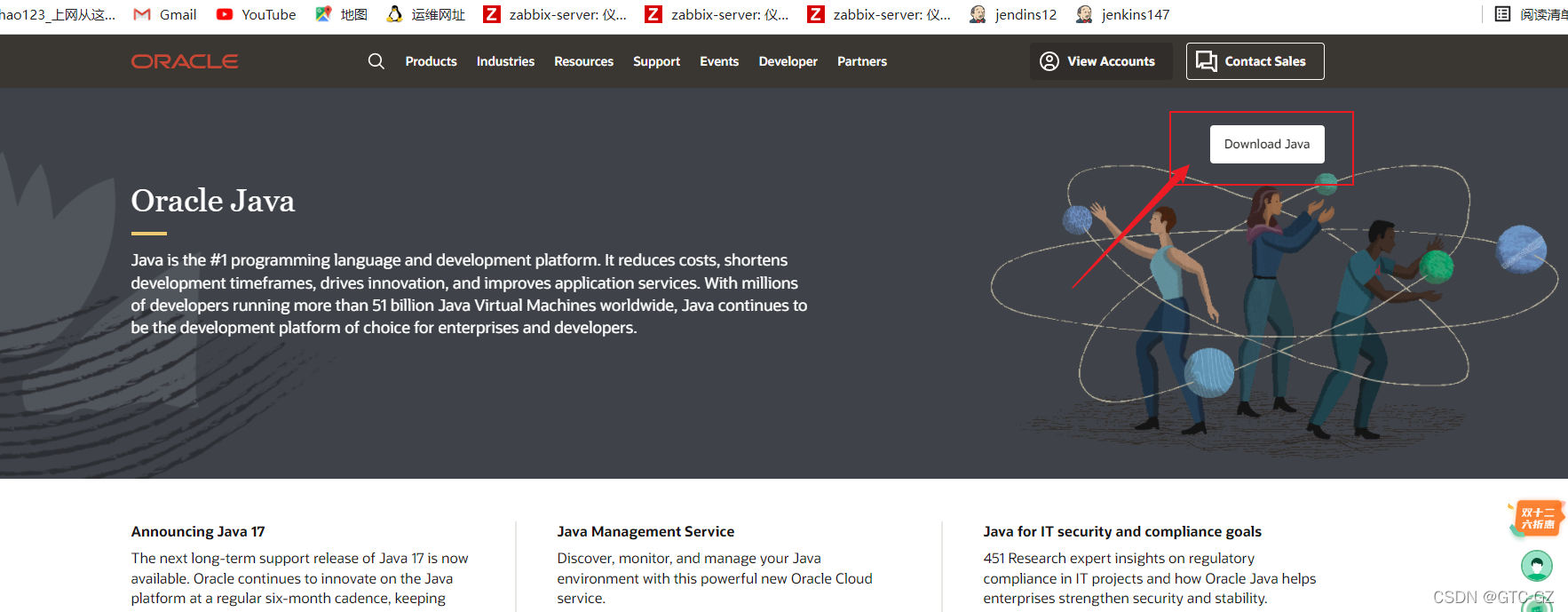Image resolution: width=1568 pixels, height=612 pixels.
Task: Open the Announcing Java 17 article
Action: click(198, 531)
